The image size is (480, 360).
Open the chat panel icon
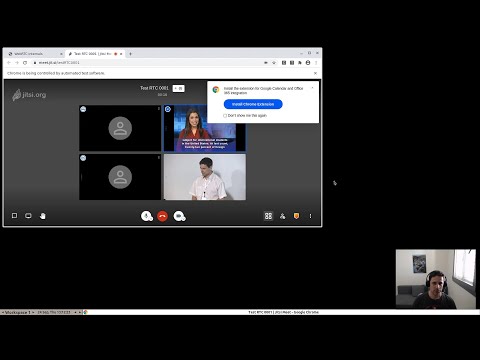tap(14, 216)
